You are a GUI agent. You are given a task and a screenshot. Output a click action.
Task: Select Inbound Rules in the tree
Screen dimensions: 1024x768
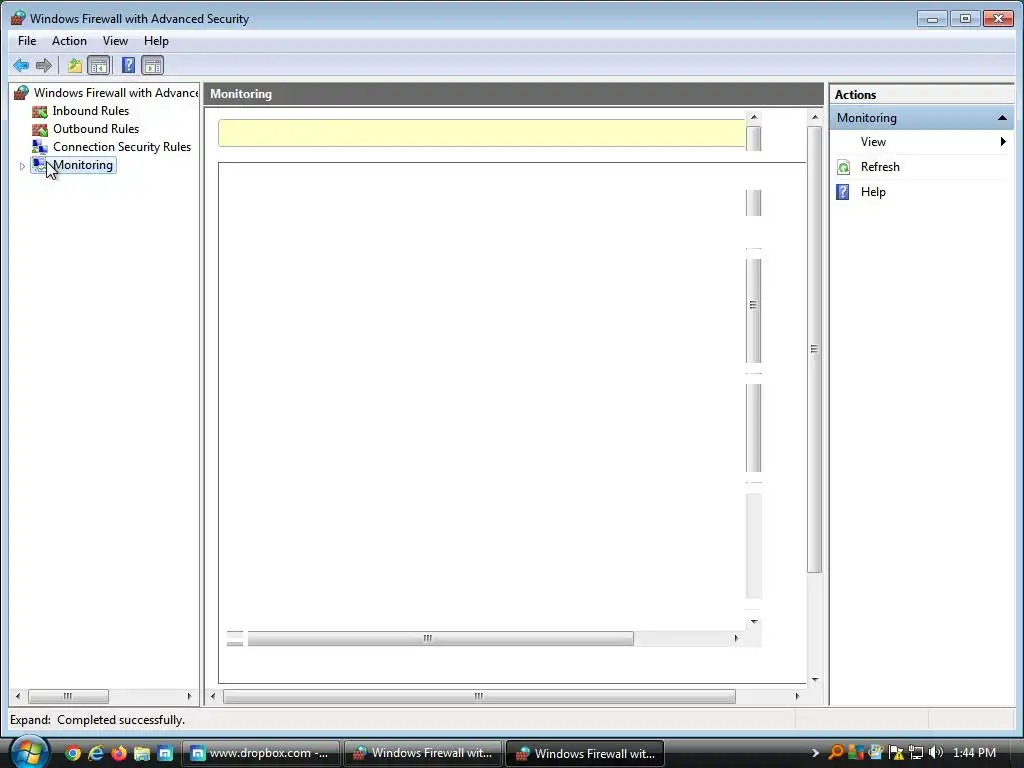click(91, 111)
